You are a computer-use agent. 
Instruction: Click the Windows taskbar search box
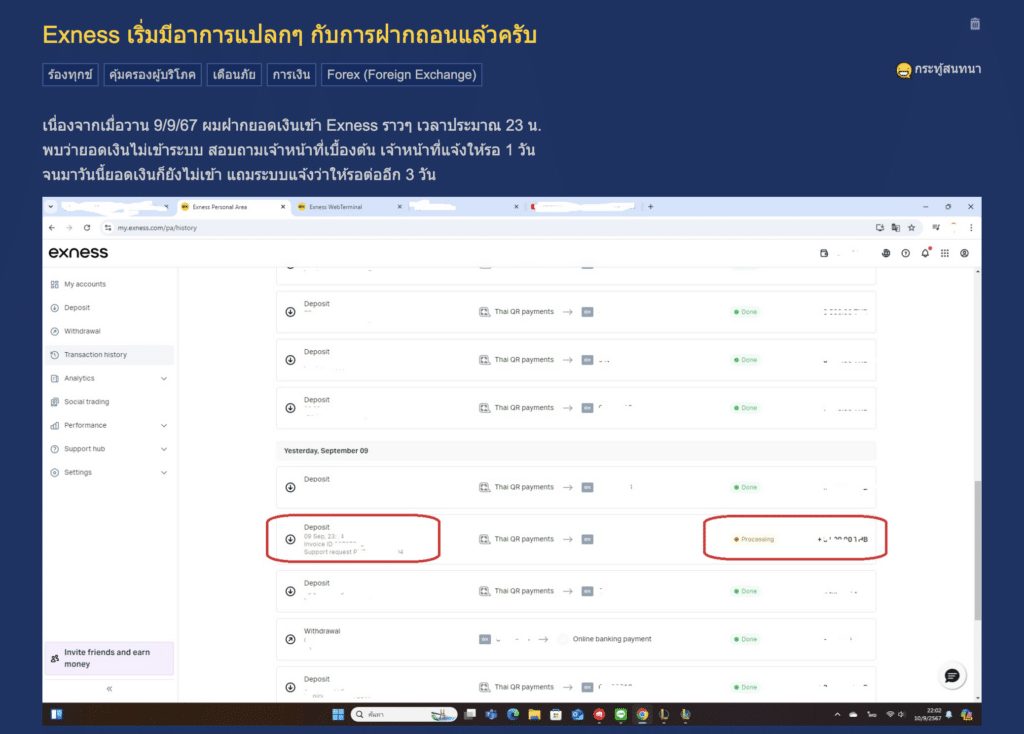404,714
